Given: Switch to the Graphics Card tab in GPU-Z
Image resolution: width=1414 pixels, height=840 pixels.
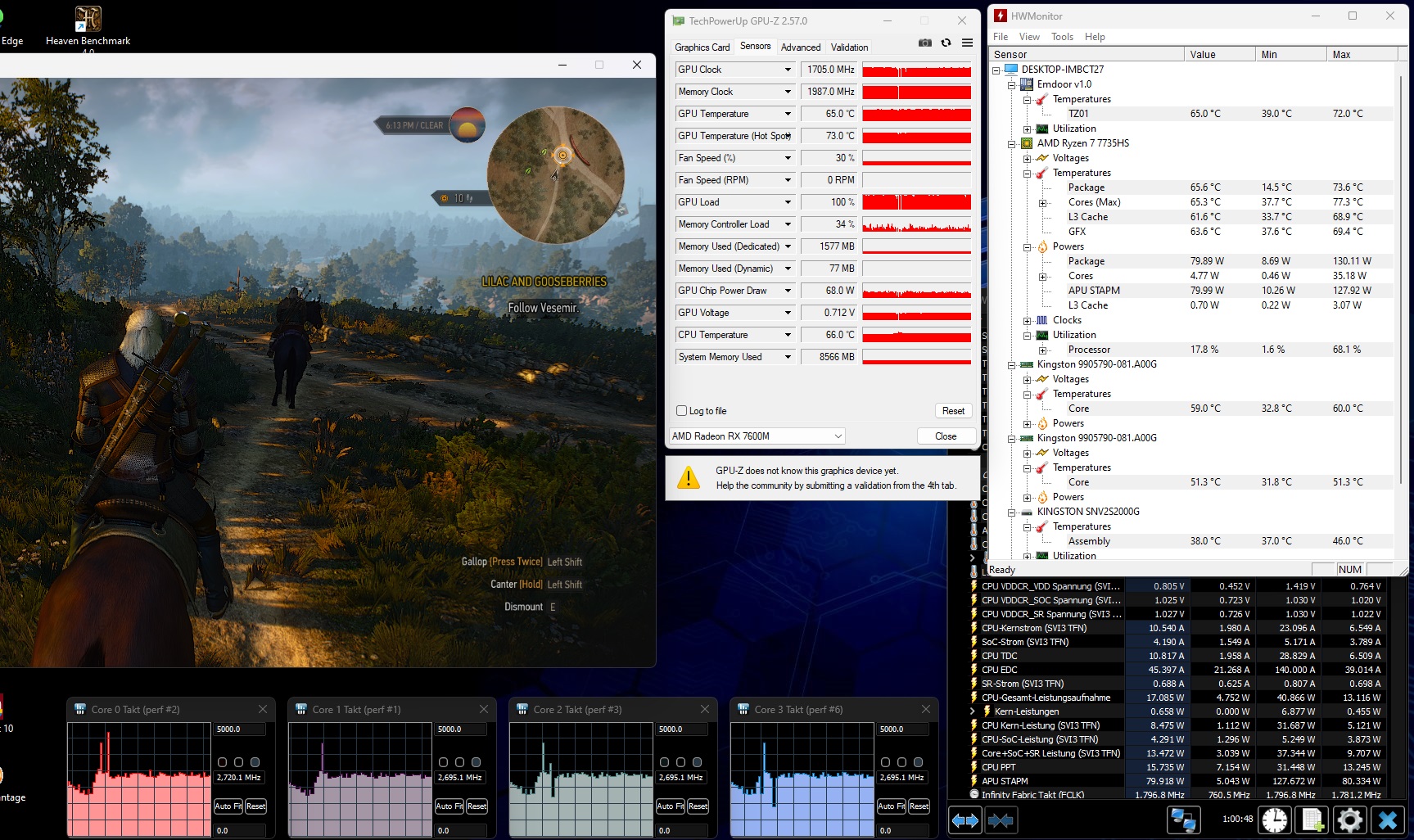Looking at the screenshot, I should [702, 47].
